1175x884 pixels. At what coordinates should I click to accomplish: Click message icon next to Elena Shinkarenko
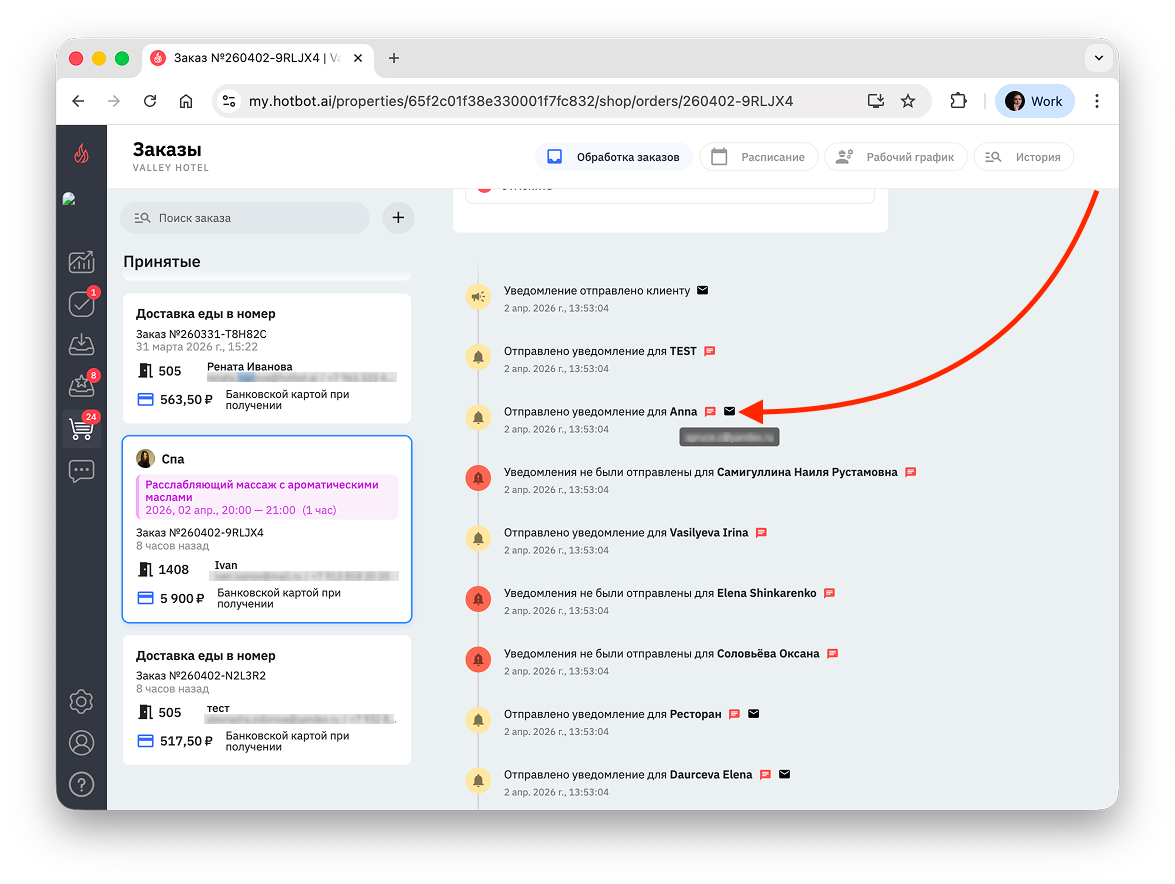click(830, 593)
